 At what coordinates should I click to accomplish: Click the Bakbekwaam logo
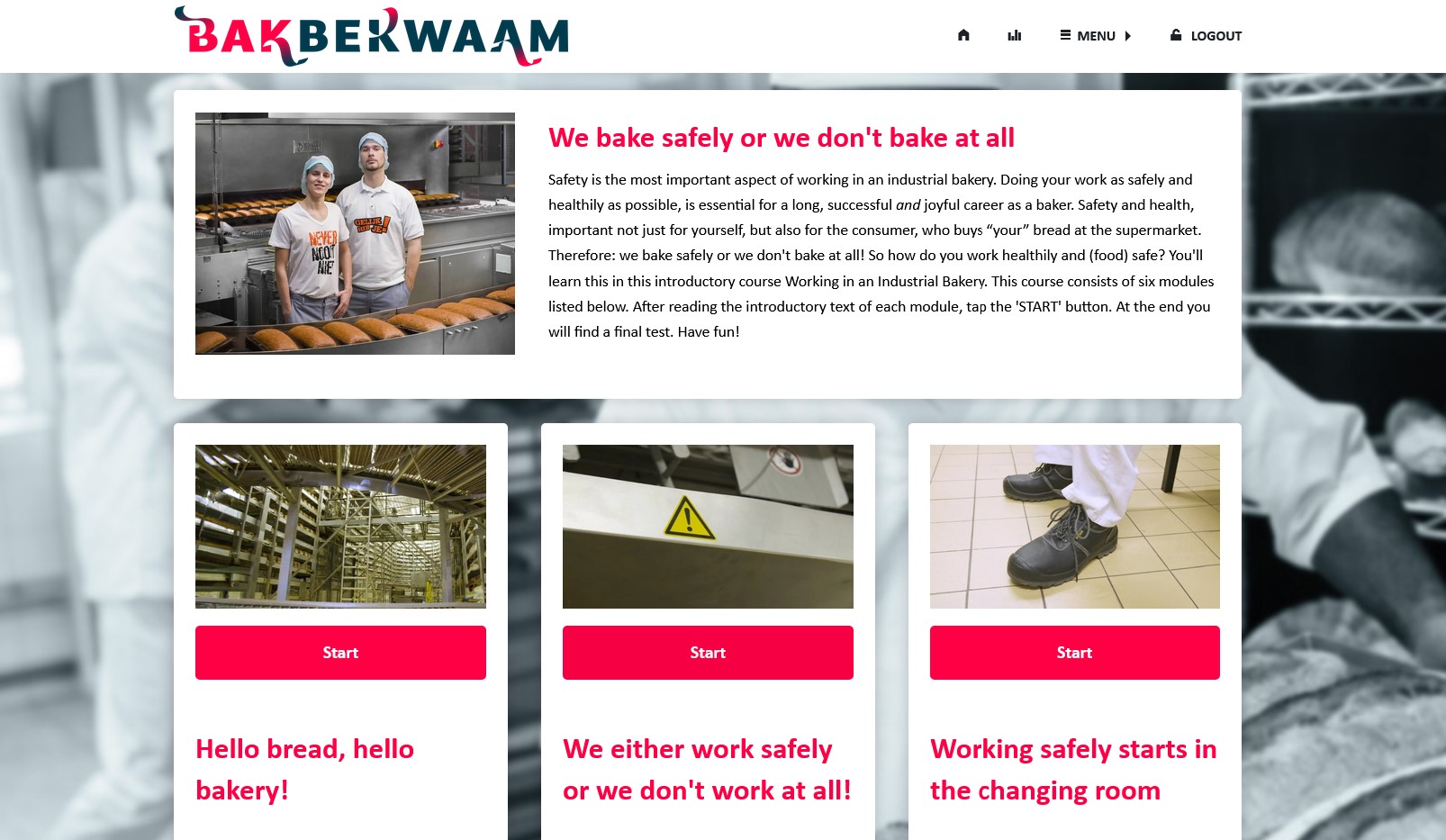click(371, 36)
